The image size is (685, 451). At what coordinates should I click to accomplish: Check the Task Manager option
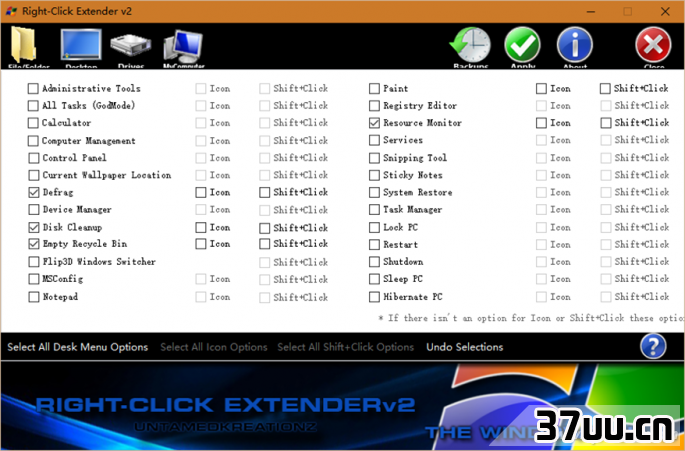[x=374, y=210]
